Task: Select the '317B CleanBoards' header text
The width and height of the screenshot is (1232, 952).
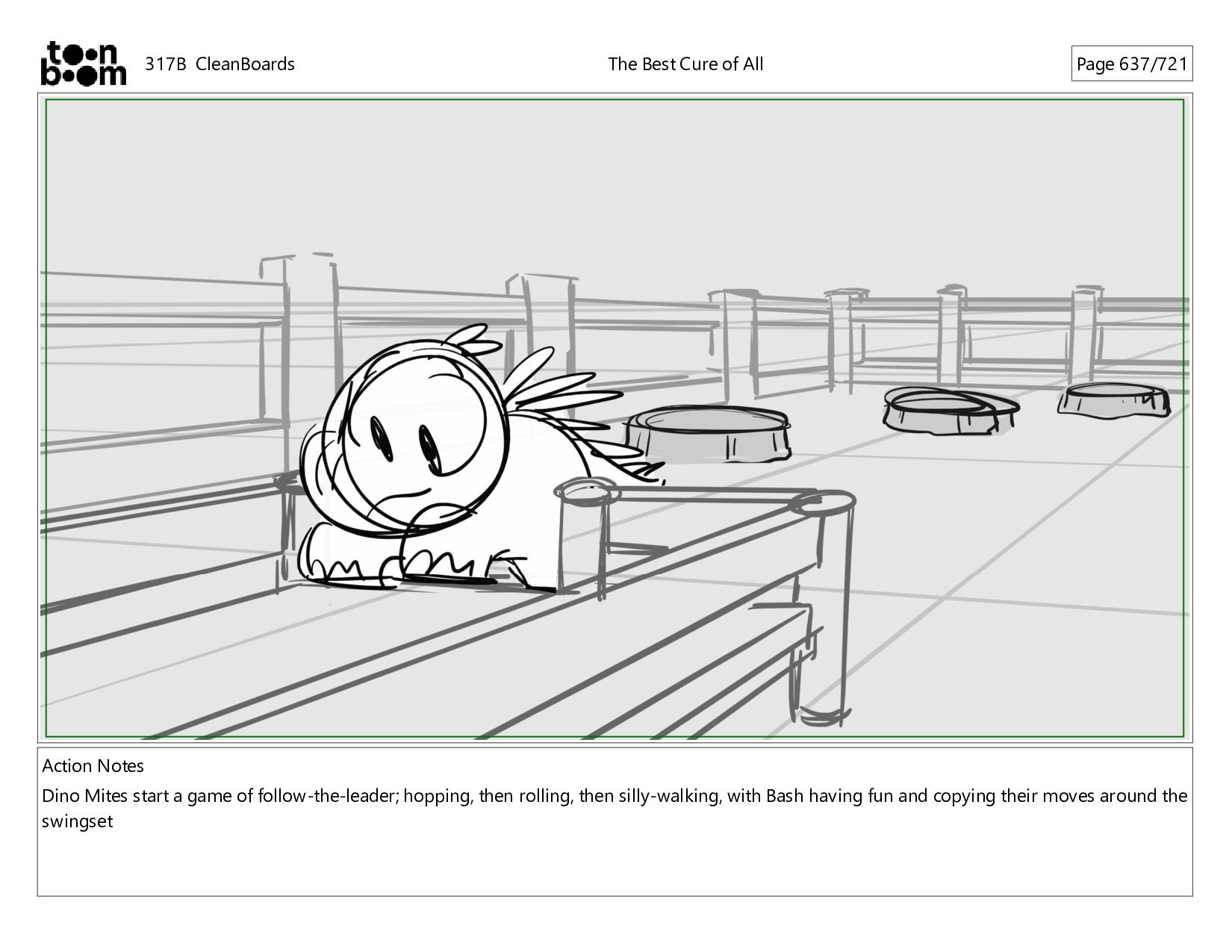Action: click(x=220, y=64)
